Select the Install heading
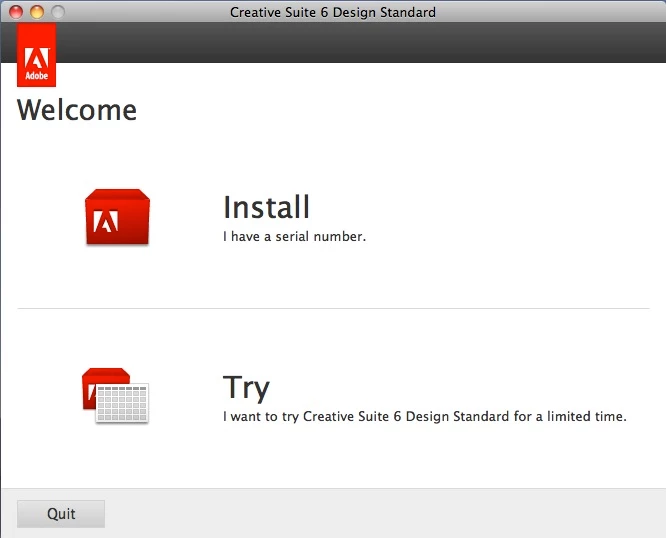 click(x=266, y=207)
